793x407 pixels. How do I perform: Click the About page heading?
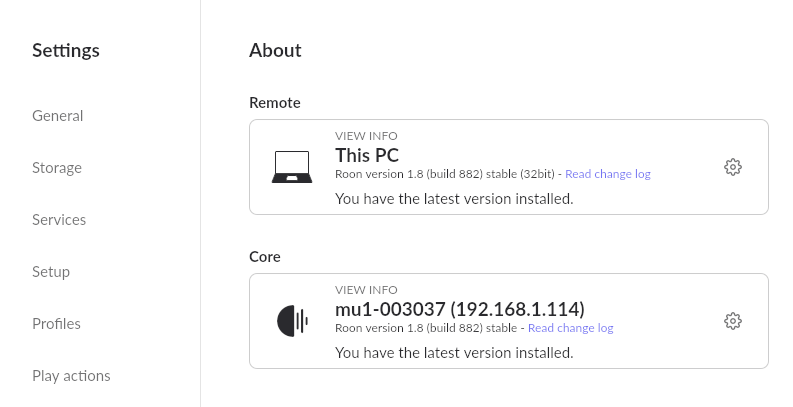coord(275,51)
